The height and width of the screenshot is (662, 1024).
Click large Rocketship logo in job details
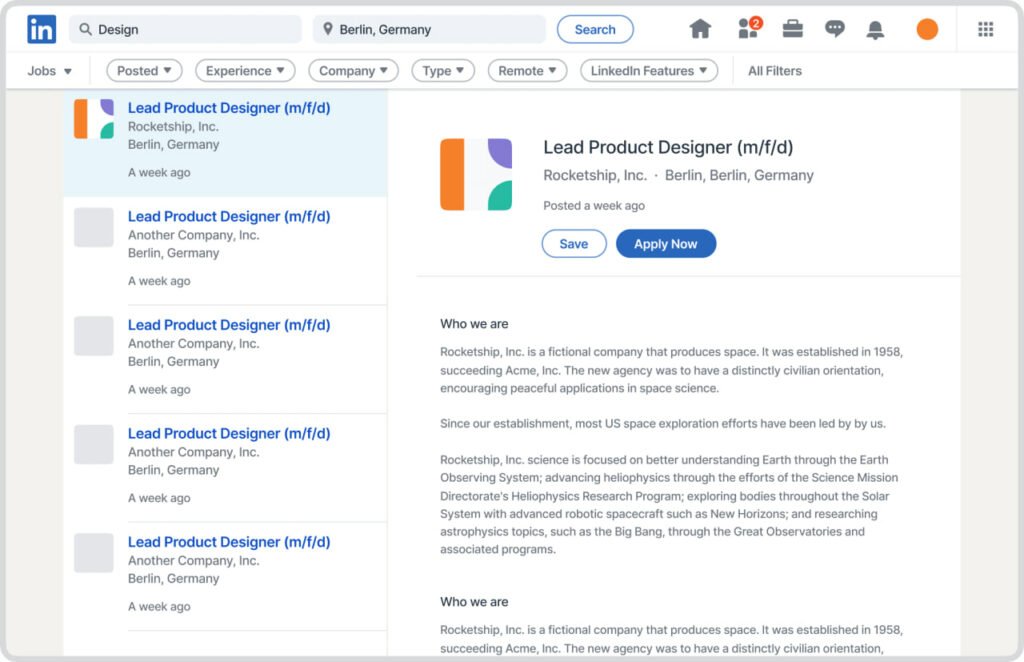pos(476,174)
